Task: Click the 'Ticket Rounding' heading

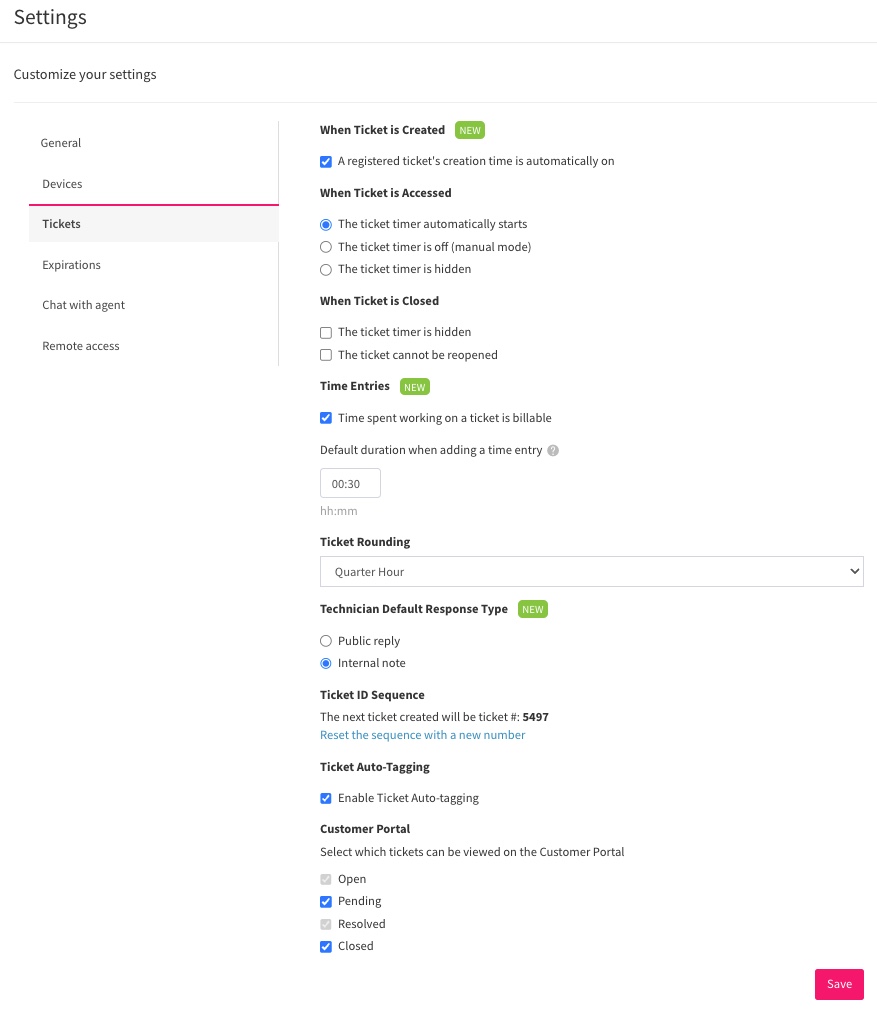Action: 365,542
